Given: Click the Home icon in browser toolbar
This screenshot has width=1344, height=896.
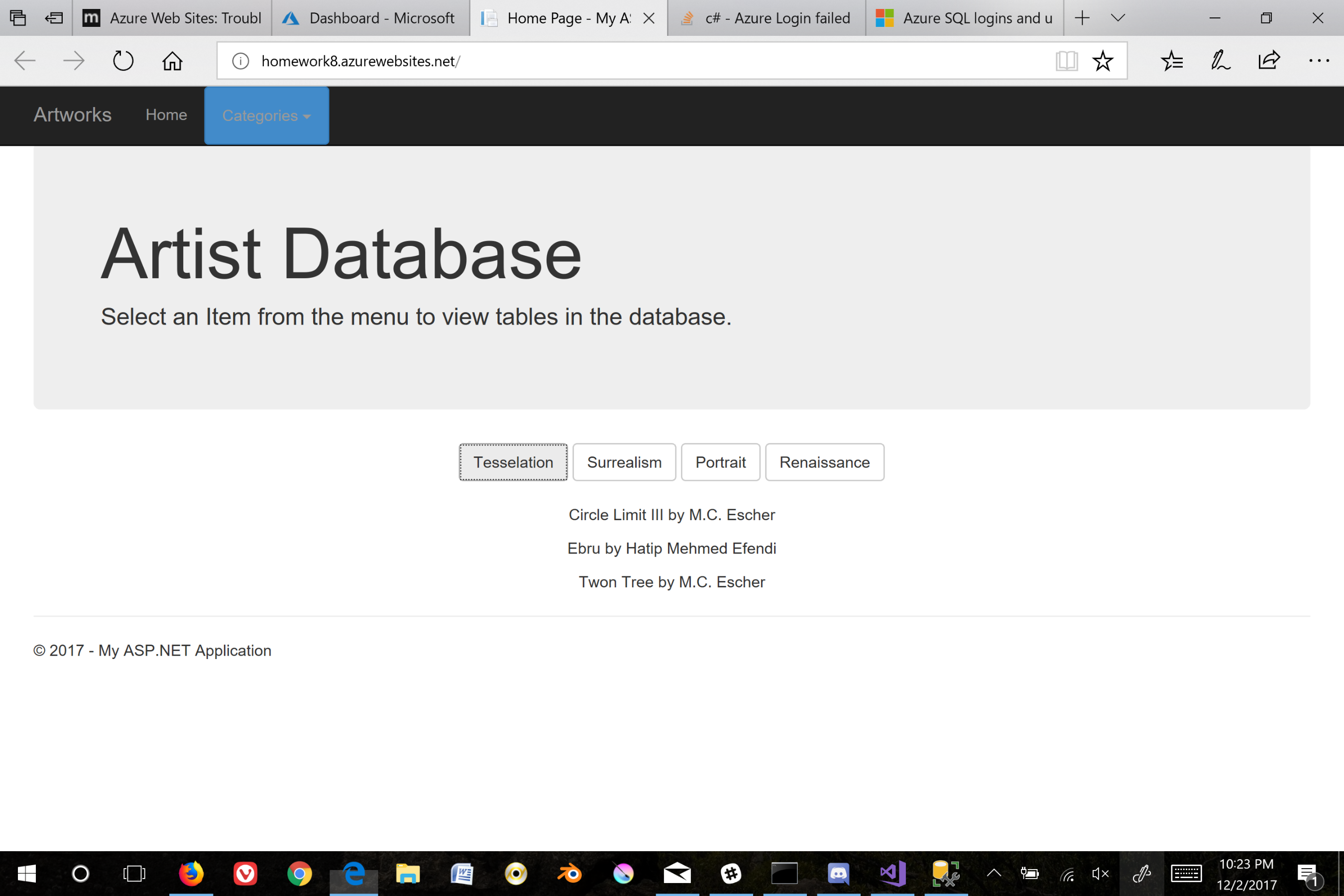Looking at the screenshot, I should [172, 61].
